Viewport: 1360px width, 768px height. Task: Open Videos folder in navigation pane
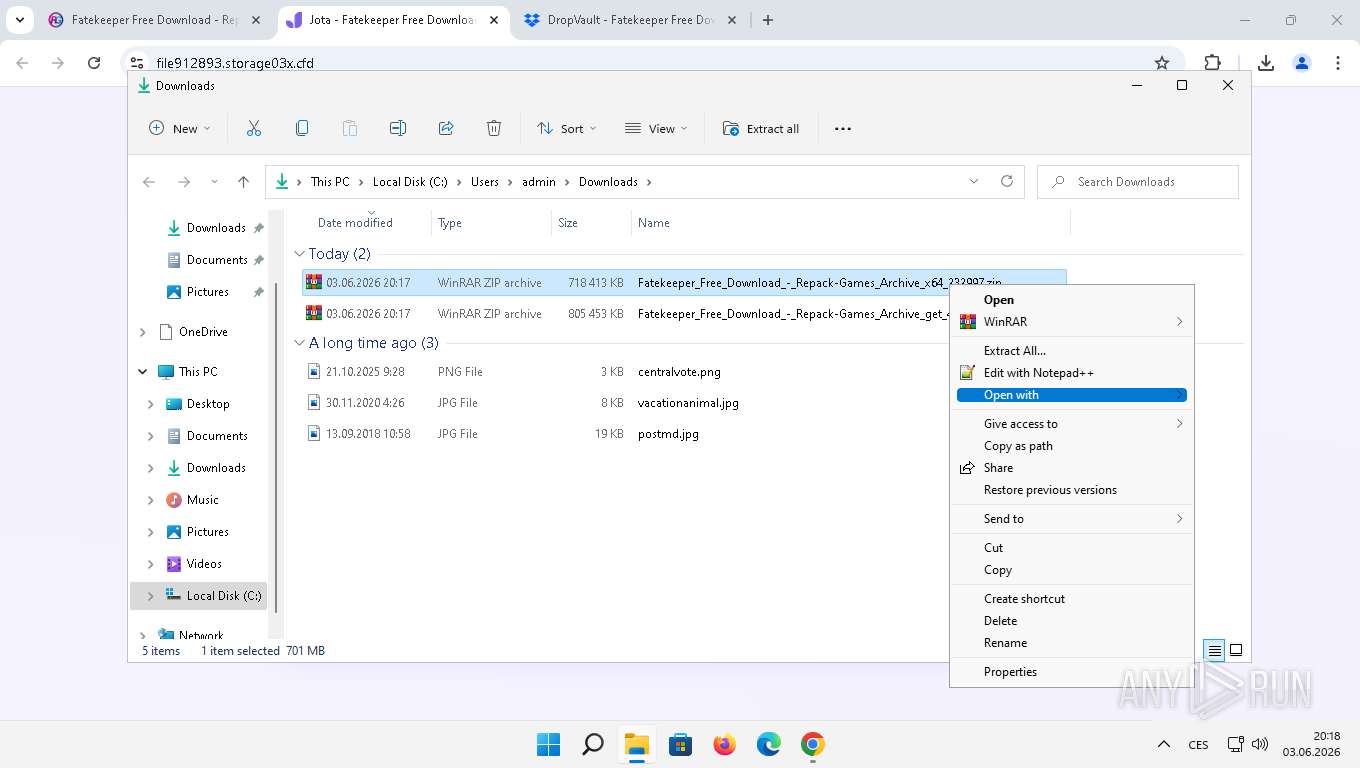(x=204, y=564)
